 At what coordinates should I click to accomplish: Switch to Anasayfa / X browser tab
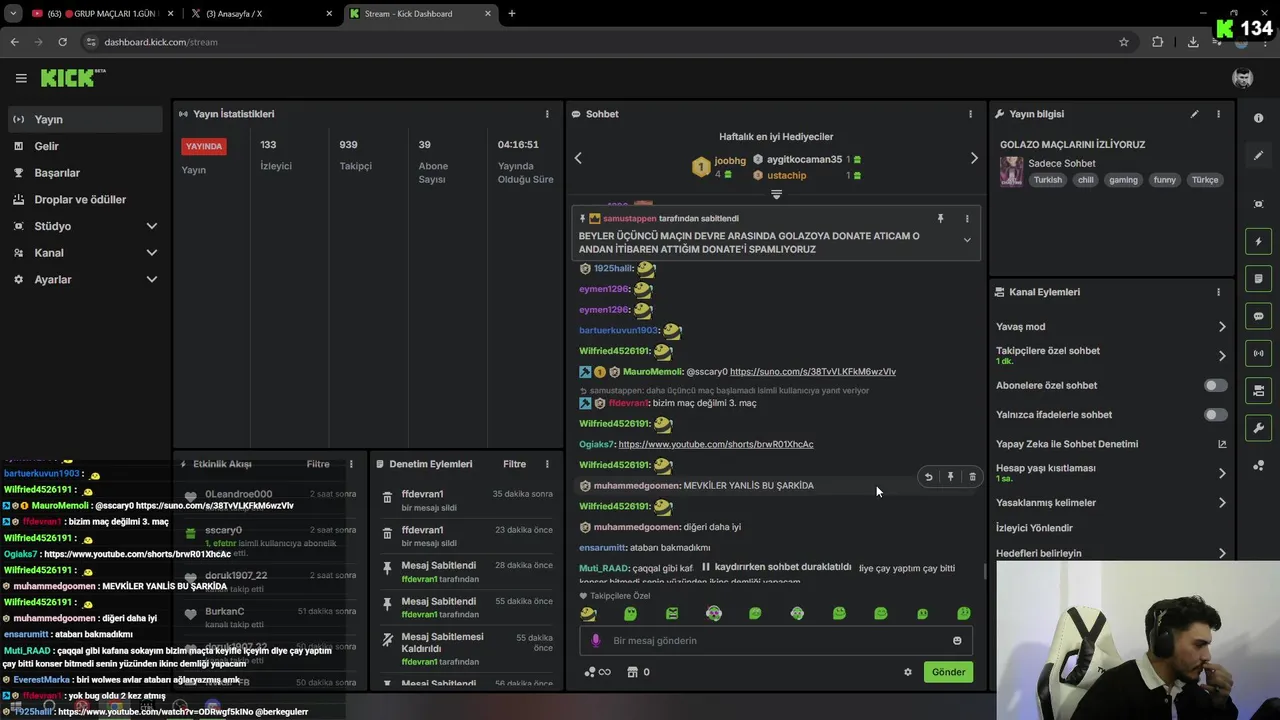click(260, 14)
